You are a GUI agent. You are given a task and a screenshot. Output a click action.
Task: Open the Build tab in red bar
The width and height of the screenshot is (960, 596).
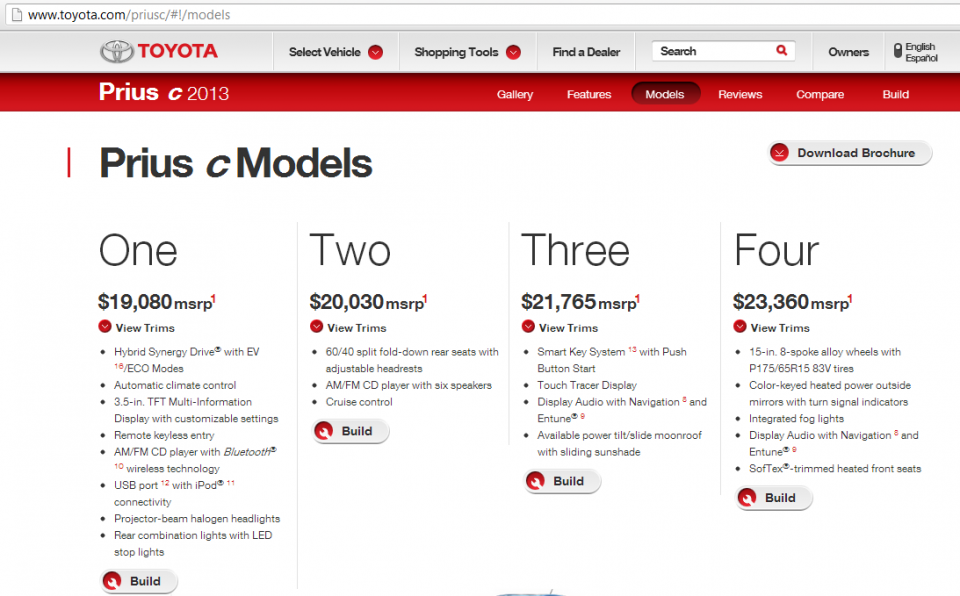pos(896,94)
